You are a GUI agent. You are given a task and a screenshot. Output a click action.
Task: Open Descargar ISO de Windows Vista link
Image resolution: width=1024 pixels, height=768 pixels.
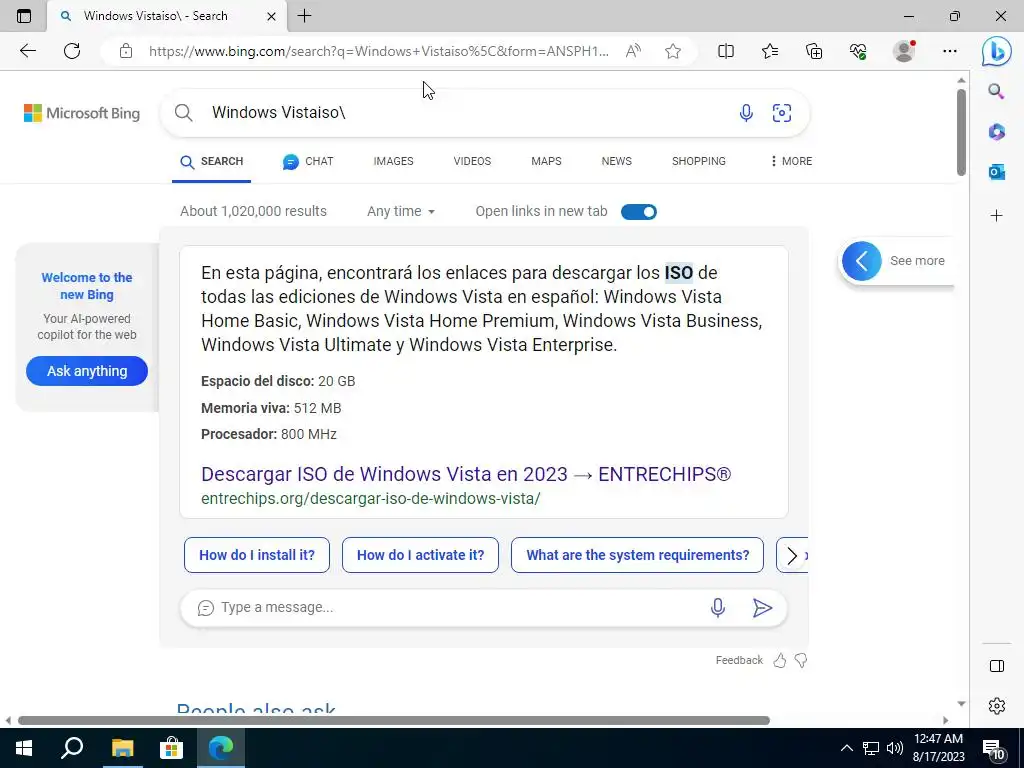tap(466, 474)
